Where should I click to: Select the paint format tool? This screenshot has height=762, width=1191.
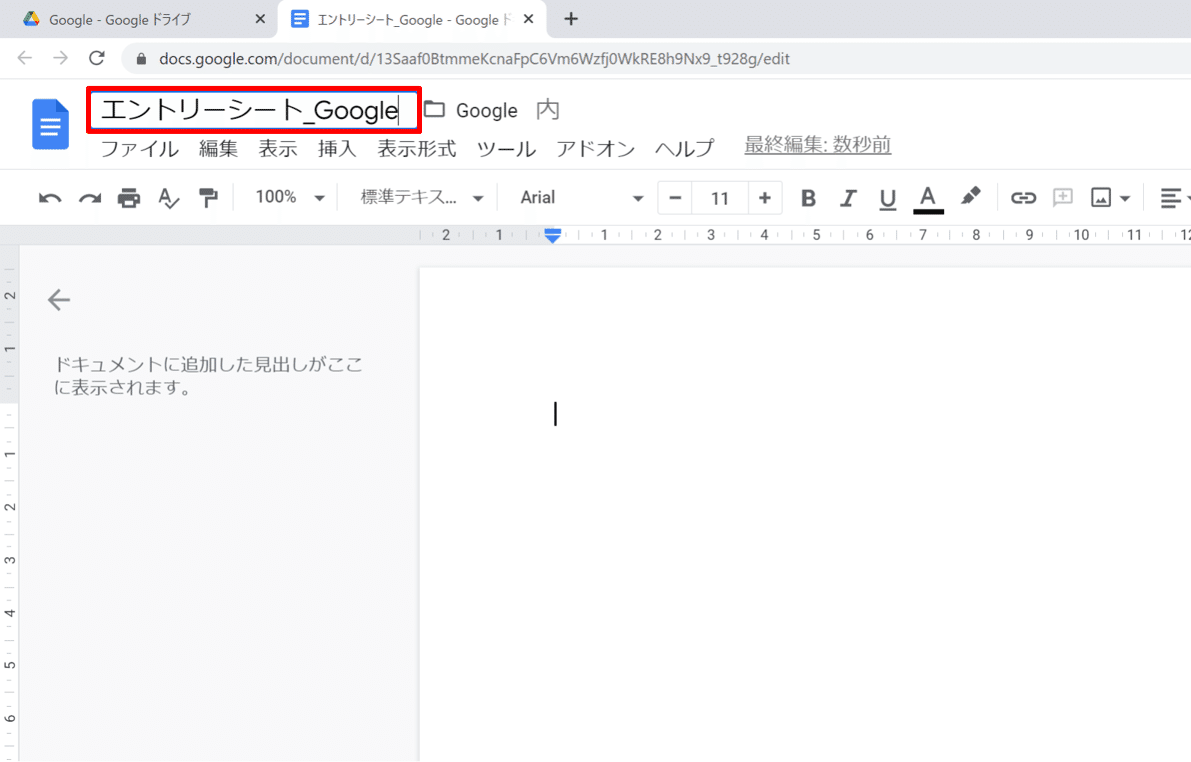pyautogui.click(x=207, y=198)
